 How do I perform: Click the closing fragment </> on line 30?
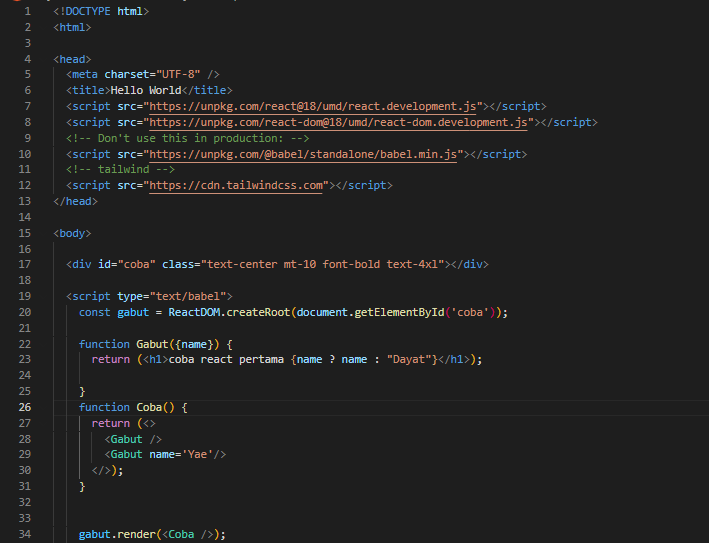[101, 471]
